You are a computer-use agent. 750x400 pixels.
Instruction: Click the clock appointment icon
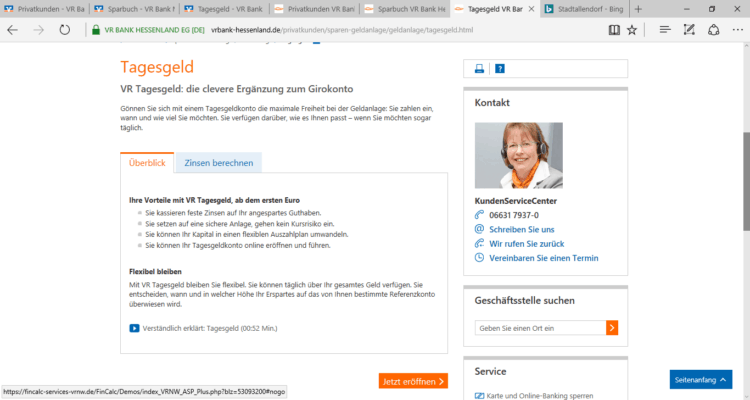pyautogui.click(x=479, y=257)
